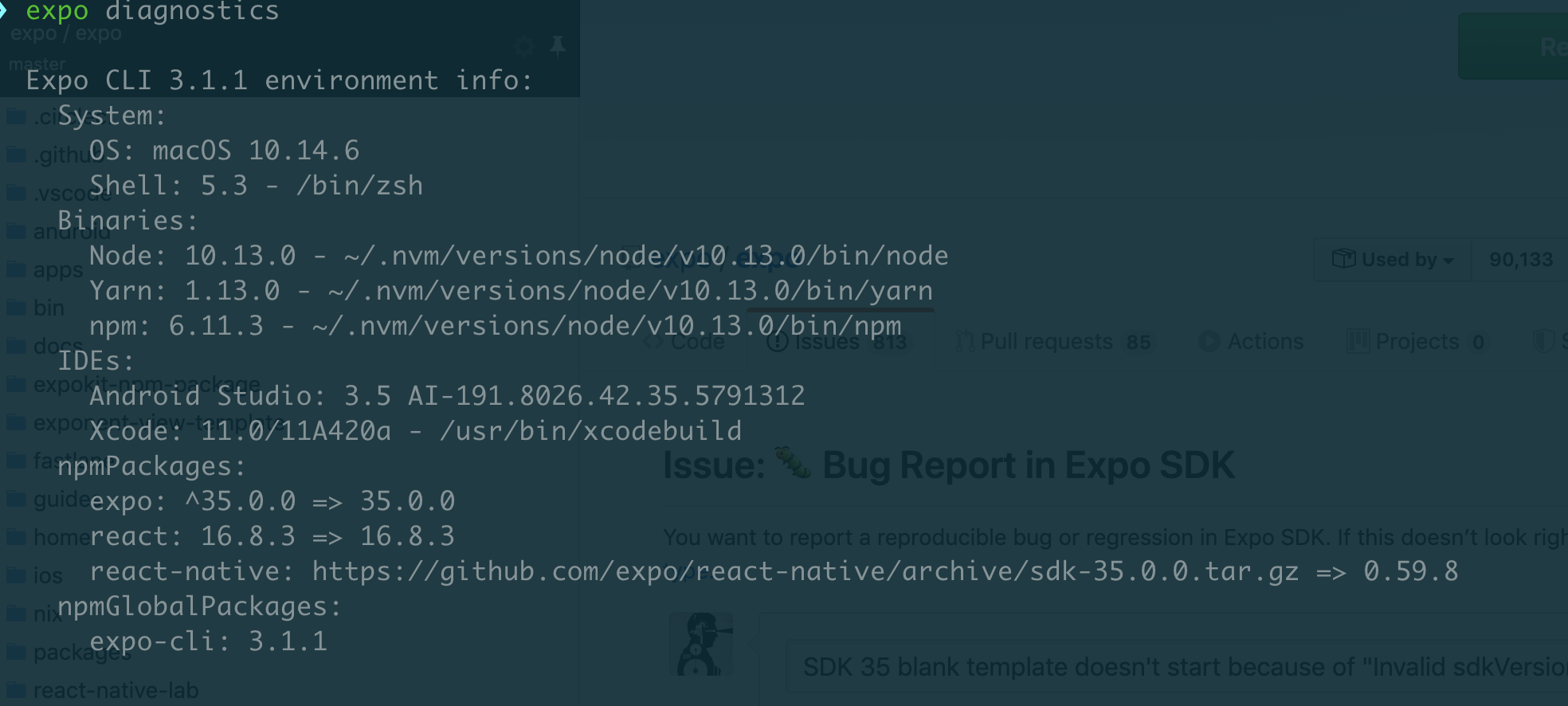Click the folder icon next to 'packages'
The width and height of the screenshot is (1568, 706).
tap(16, 653)
